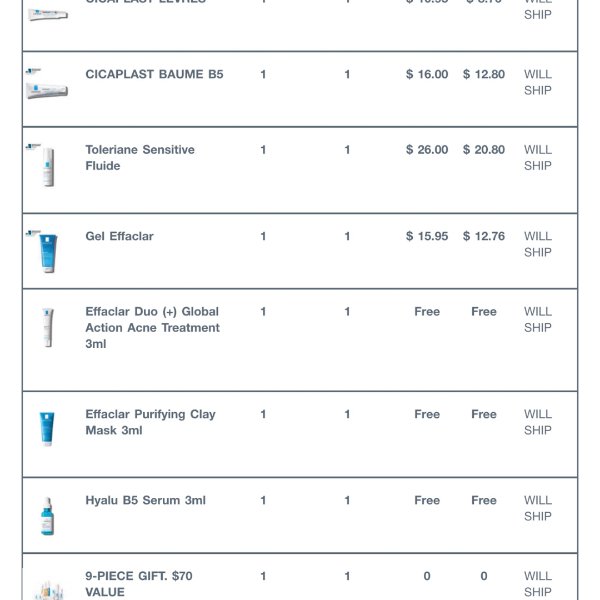The height and width of the screenshot is (600, 600).
Task: Click the Cicaplast Levres thumbnail at top
Action: (x=47, y=12)
